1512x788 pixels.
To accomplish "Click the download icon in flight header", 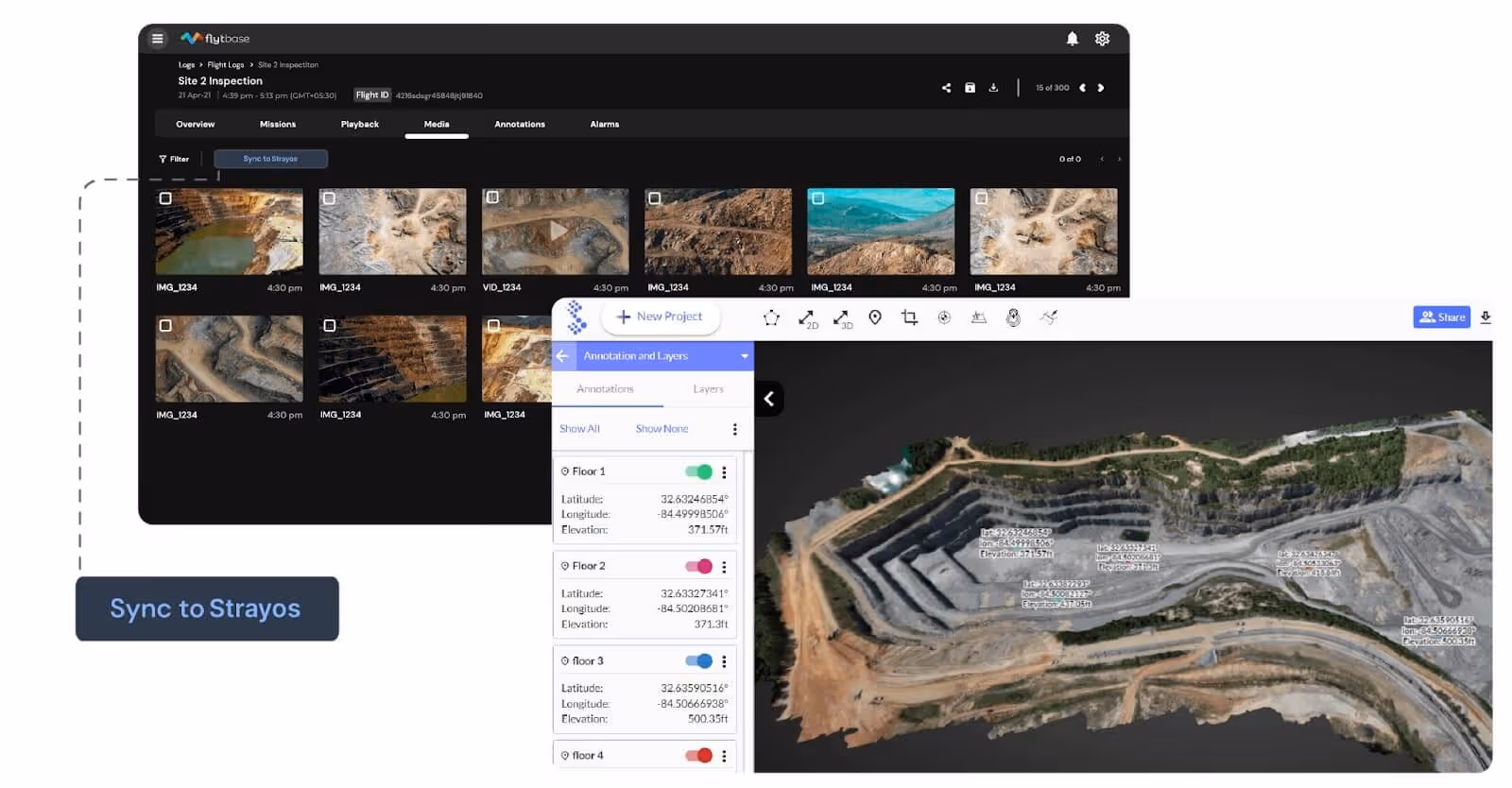I will point(993,88).
